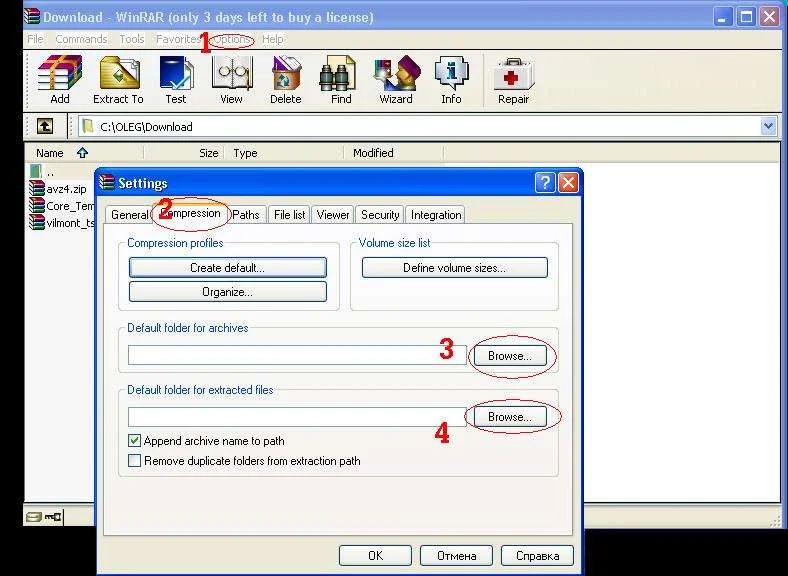The image size is (788, 576).
Task: Toggle Append archive name to path
Action: pyautogui.click(x=134, y=441)
